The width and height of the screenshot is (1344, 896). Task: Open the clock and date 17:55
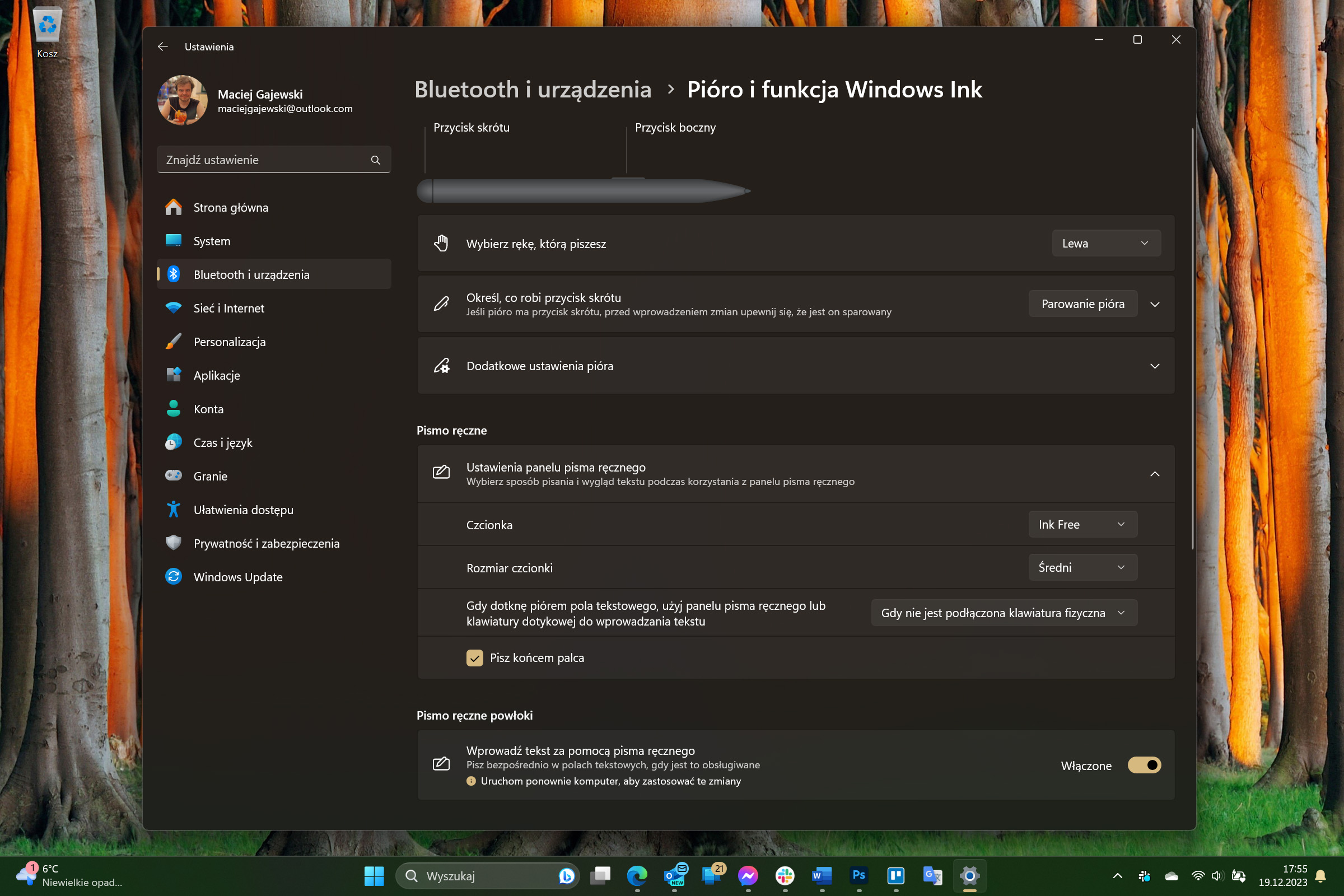pos(1282,876)
